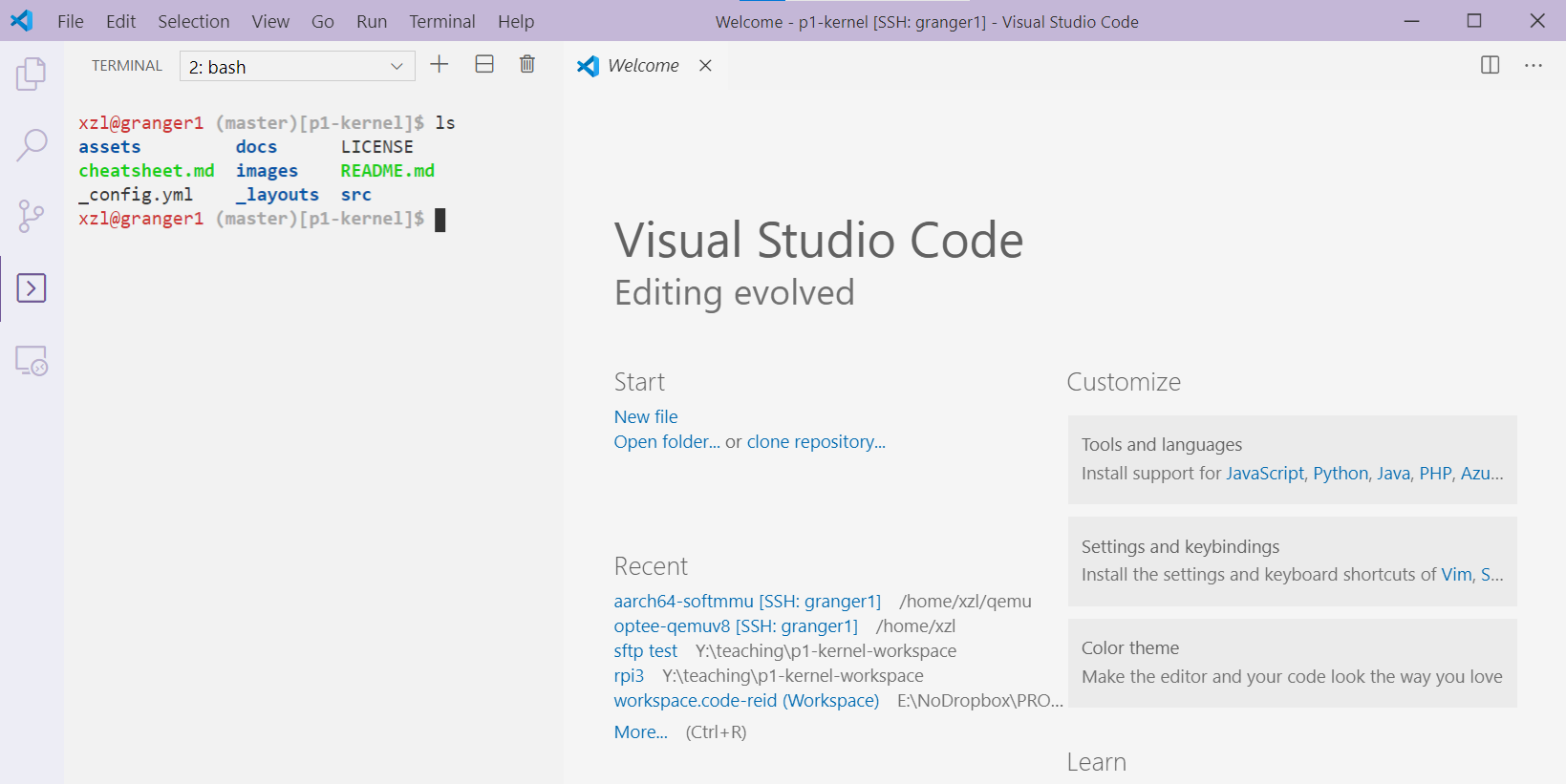Open the View menu
The width and height of the screenshot is (1566, 784).
(270, 21)
